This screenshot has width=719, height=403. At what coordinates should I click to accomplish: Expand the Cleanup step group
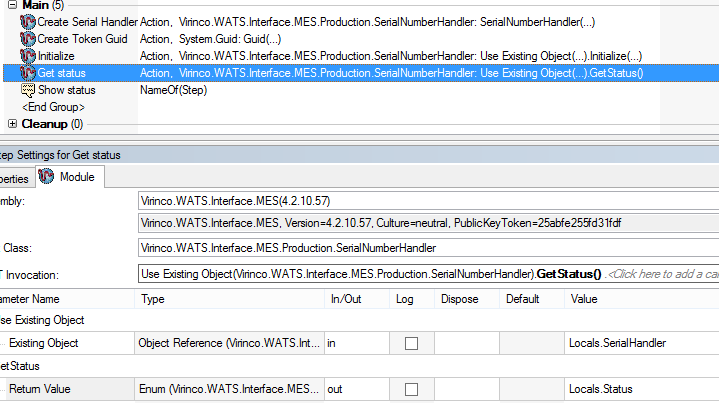[x=12, y=124]
